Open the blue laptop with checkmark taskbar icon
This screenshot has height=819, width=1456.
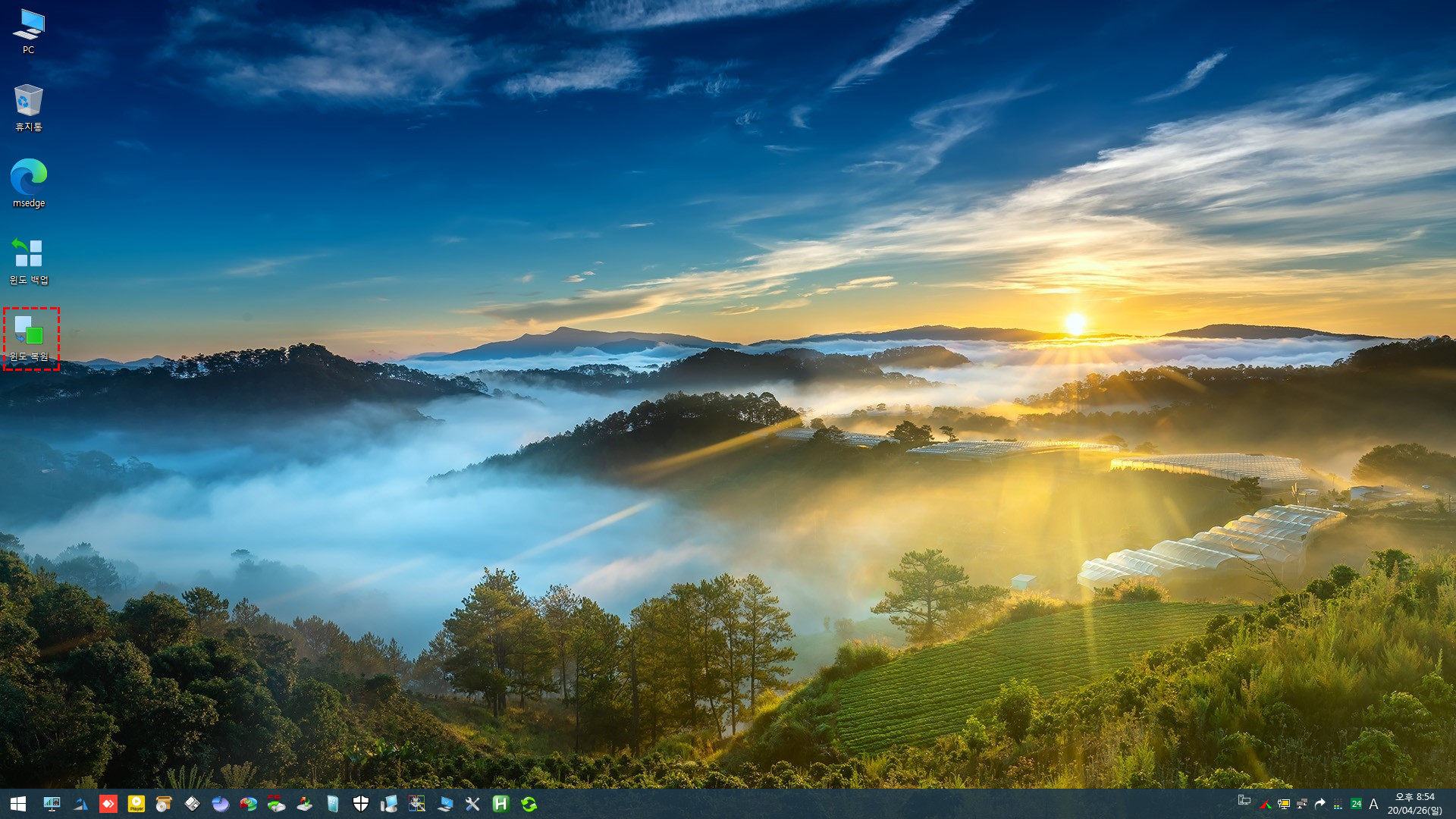click(445, 804)
